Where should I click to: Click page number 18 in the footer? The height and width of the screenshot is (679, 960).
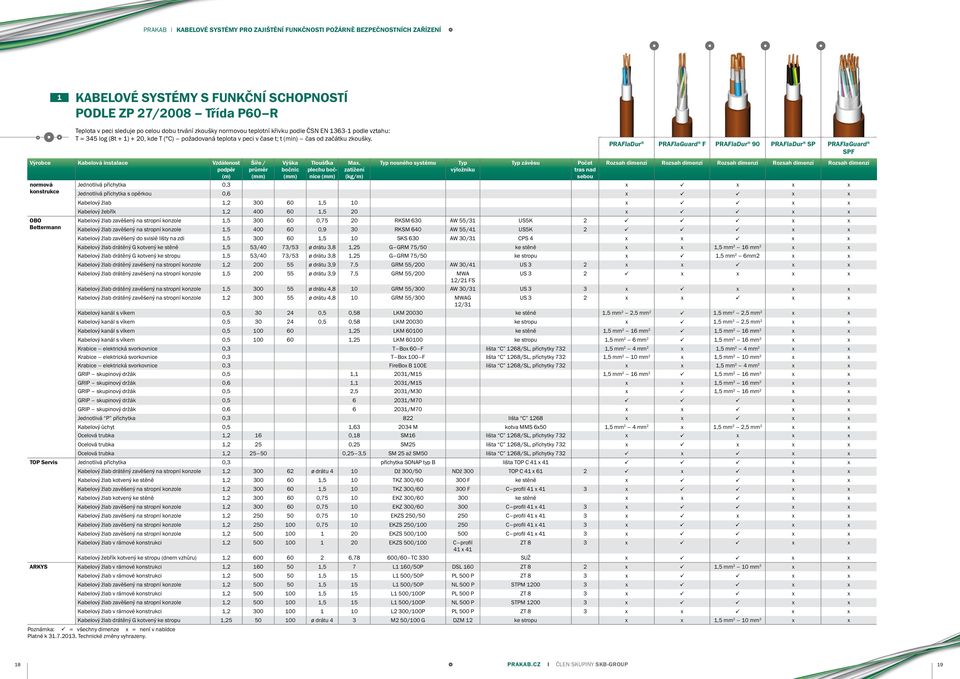click(17, 665)
